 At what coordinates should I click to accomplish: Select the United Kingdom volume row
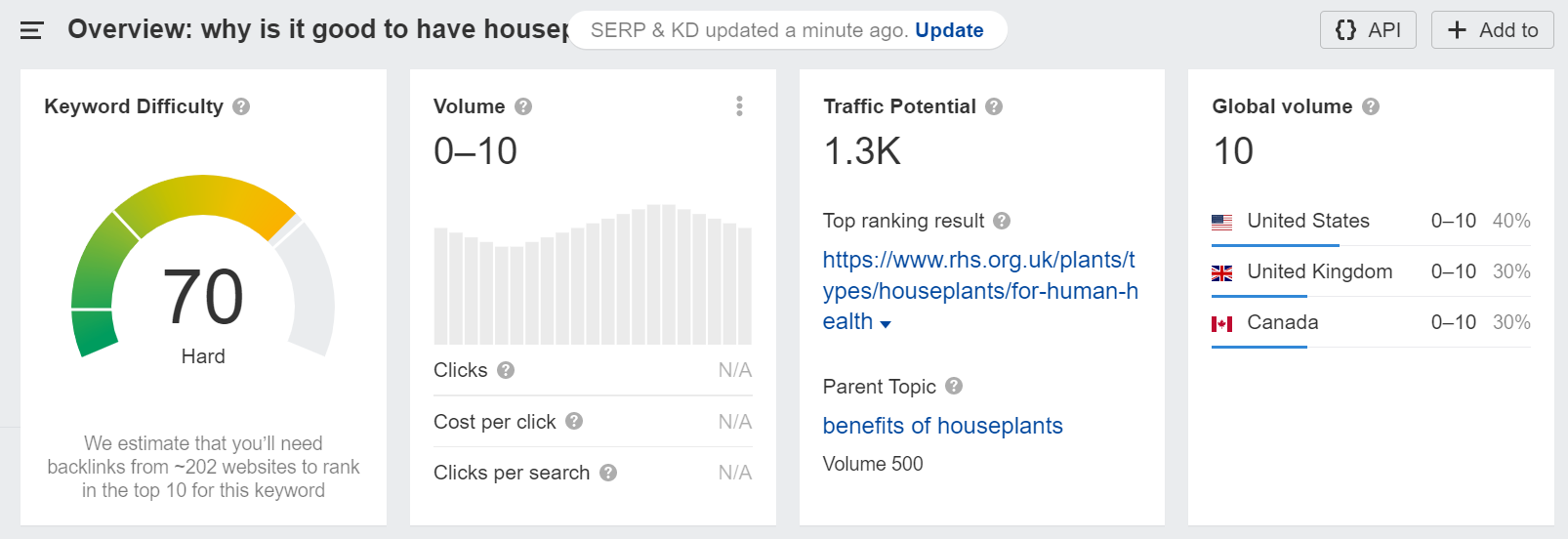coord(1371,272)
